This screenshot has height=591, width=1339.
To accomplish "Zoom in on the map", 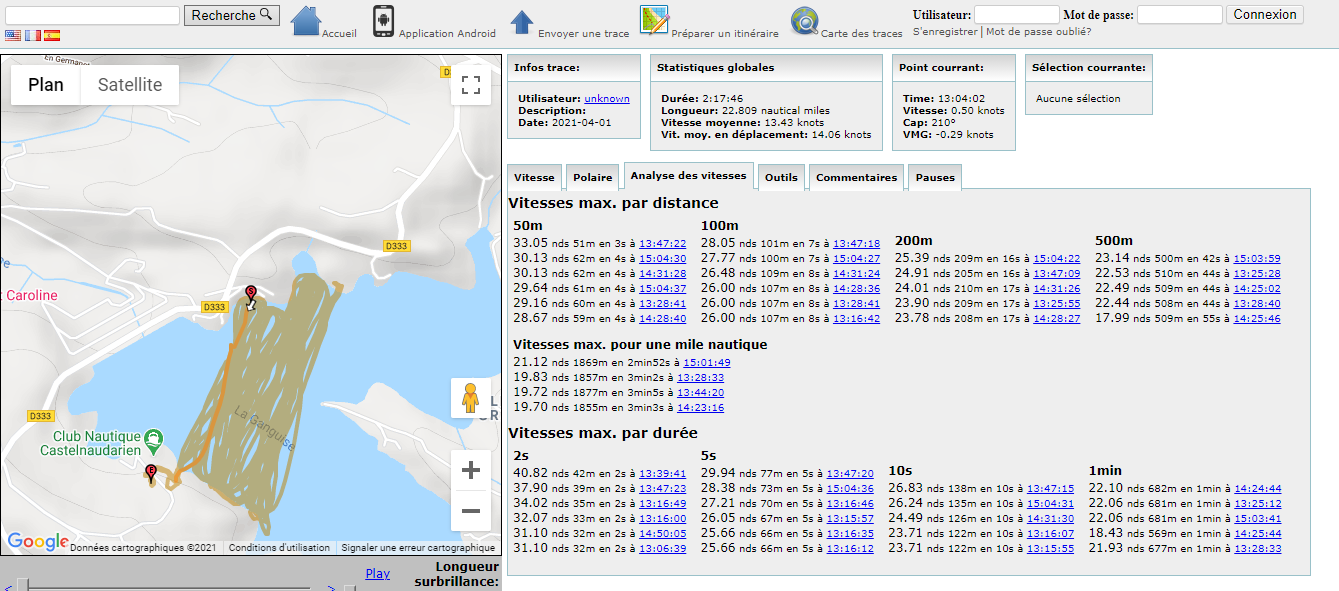I will pos(471,470).
